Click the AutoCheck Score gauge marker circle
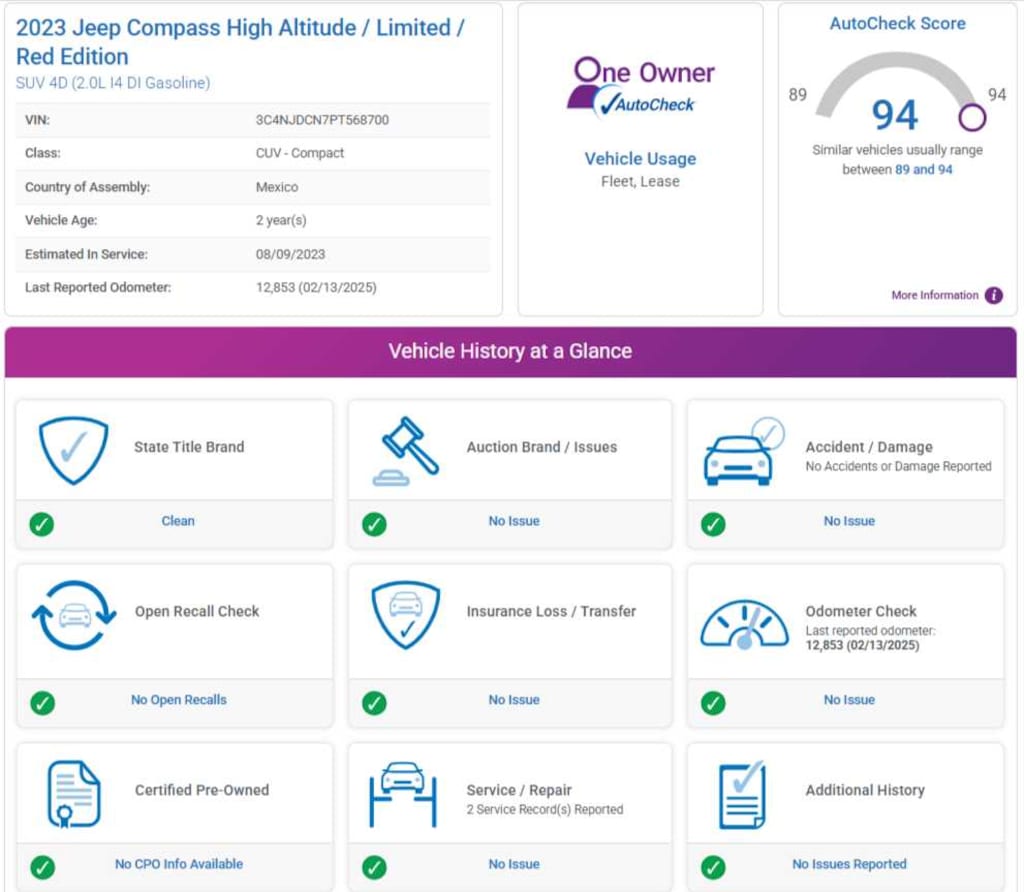Screen dimensions: 1024x892 (x=972, y=118)
